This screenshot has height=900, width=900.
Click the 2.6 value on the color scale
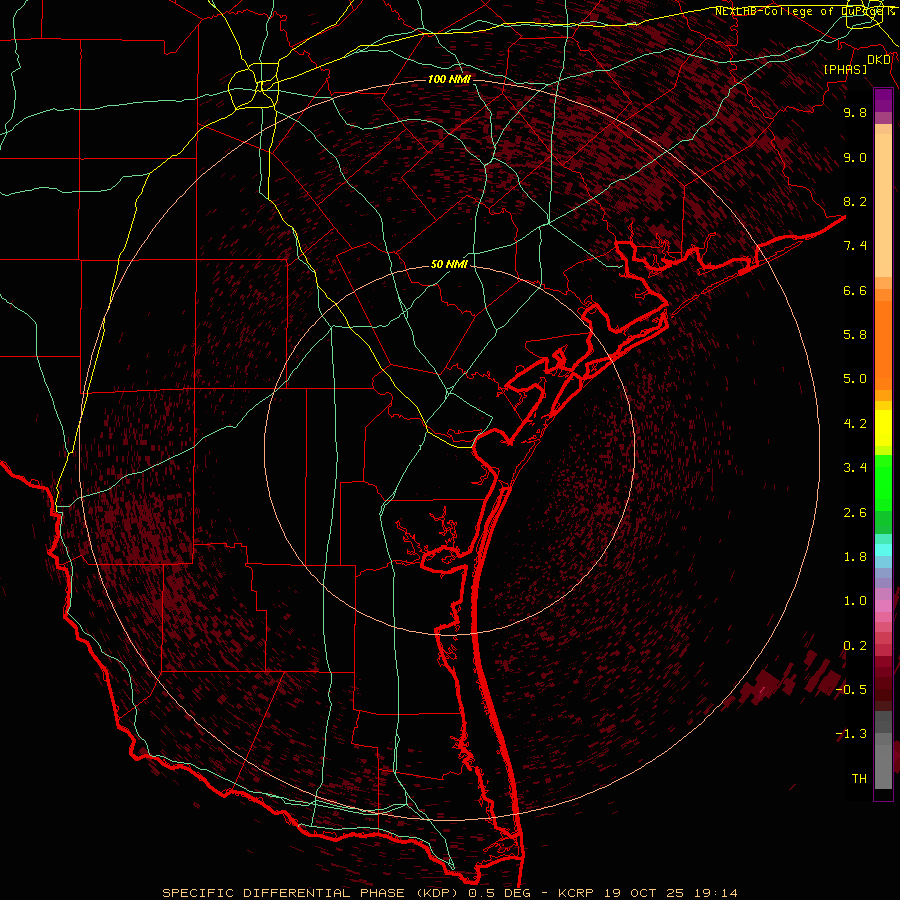click(855, 513)
